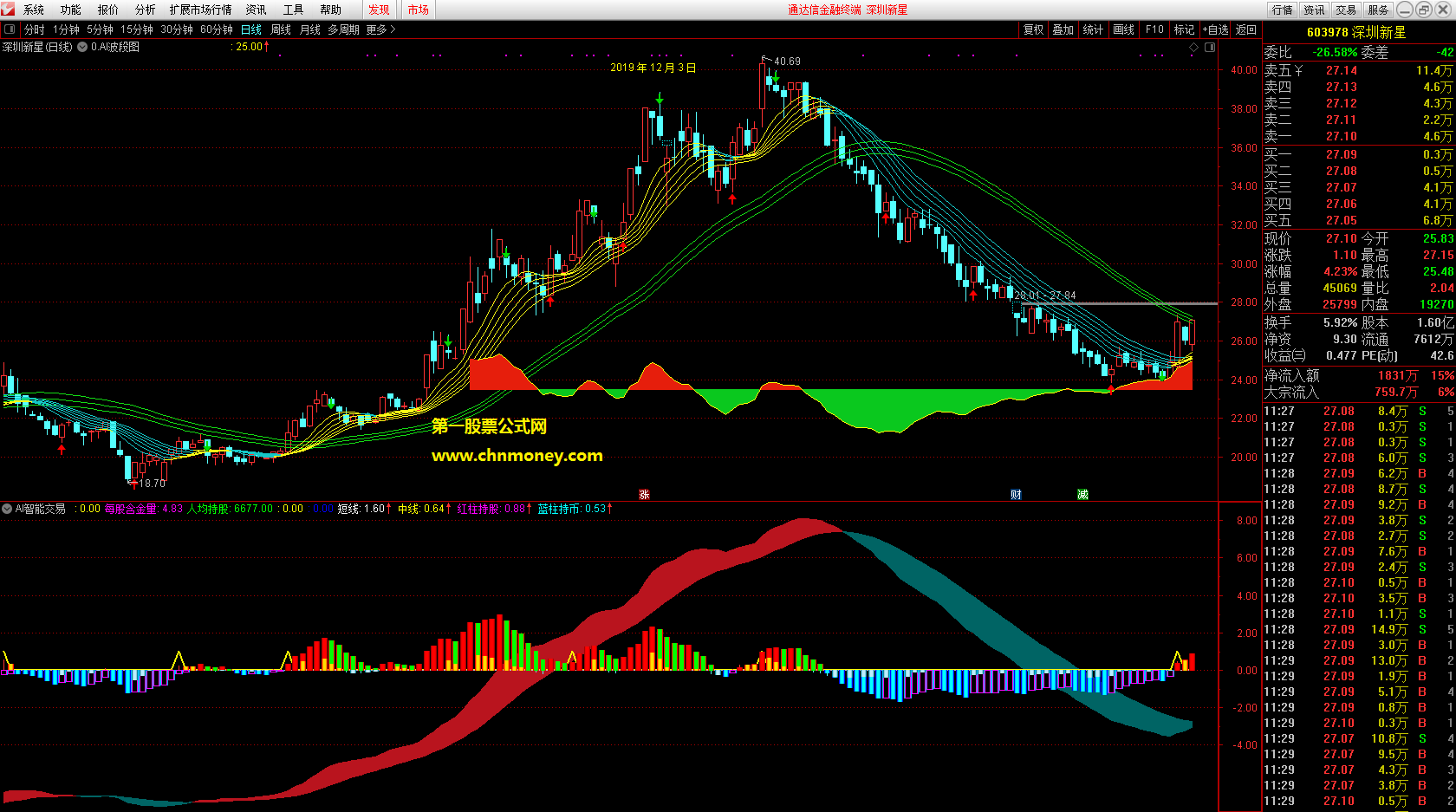
Task: Click the 卖五 27.14 order row
Action: [x=1358, y=70]
